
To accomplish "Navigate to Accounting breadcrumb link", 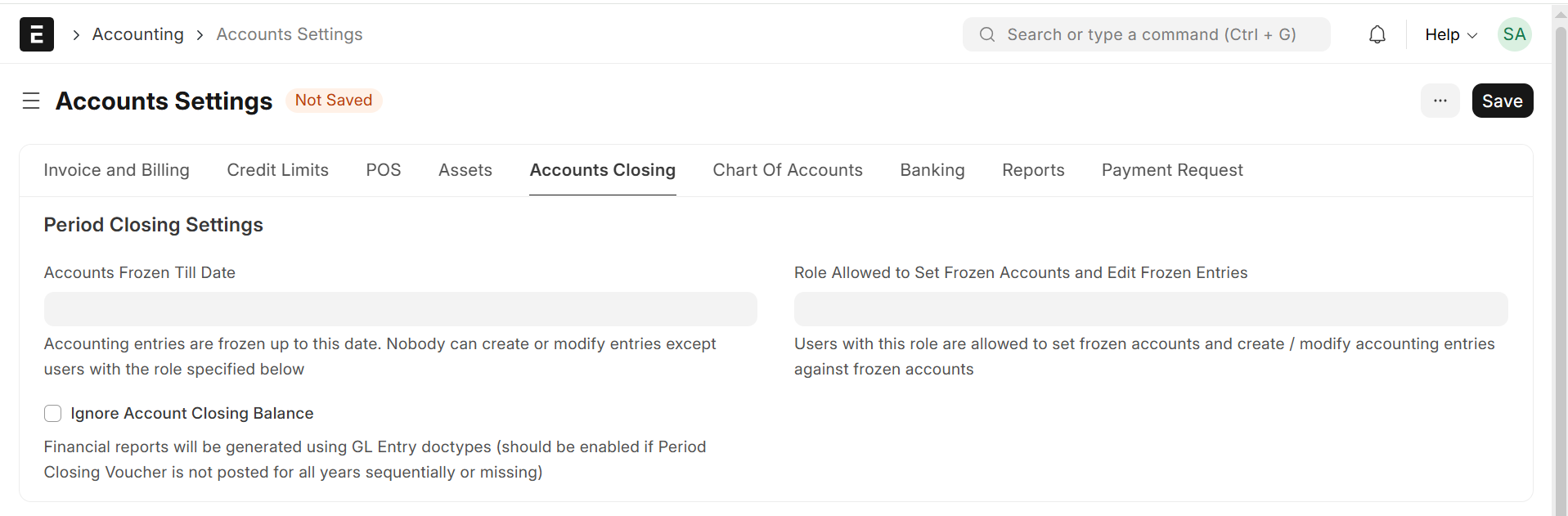I will 138,34.
